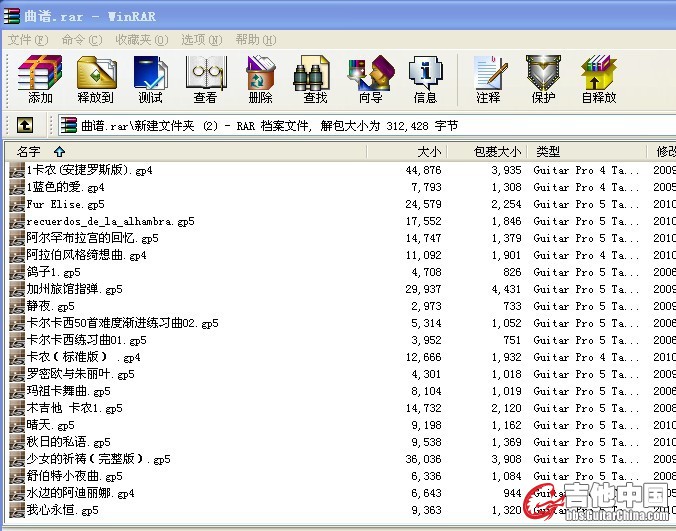
Task: Click the Delete (删除) toolbar icon
Action: [260, 79]
